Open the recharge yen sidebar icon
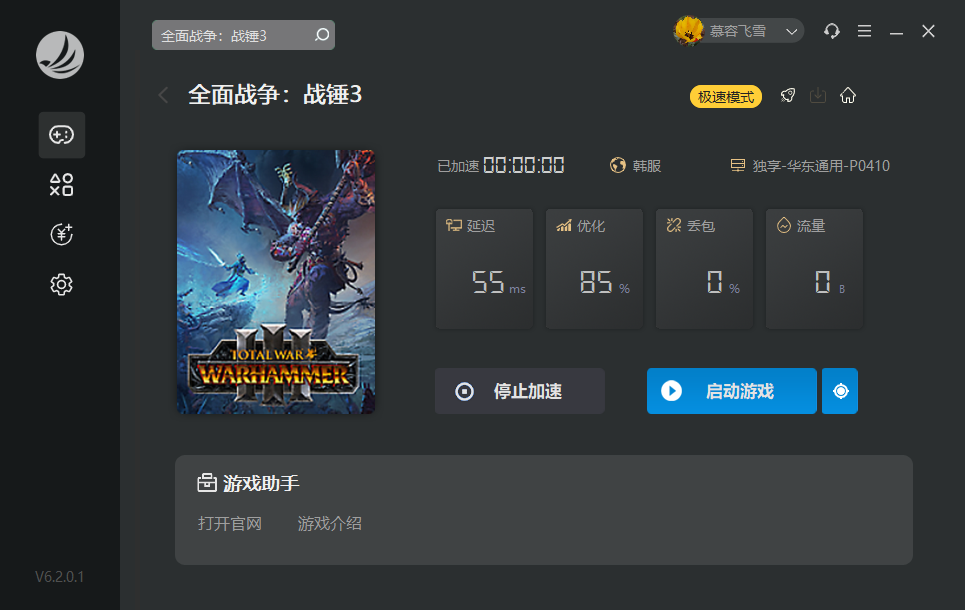 click(x=62, y=235)
